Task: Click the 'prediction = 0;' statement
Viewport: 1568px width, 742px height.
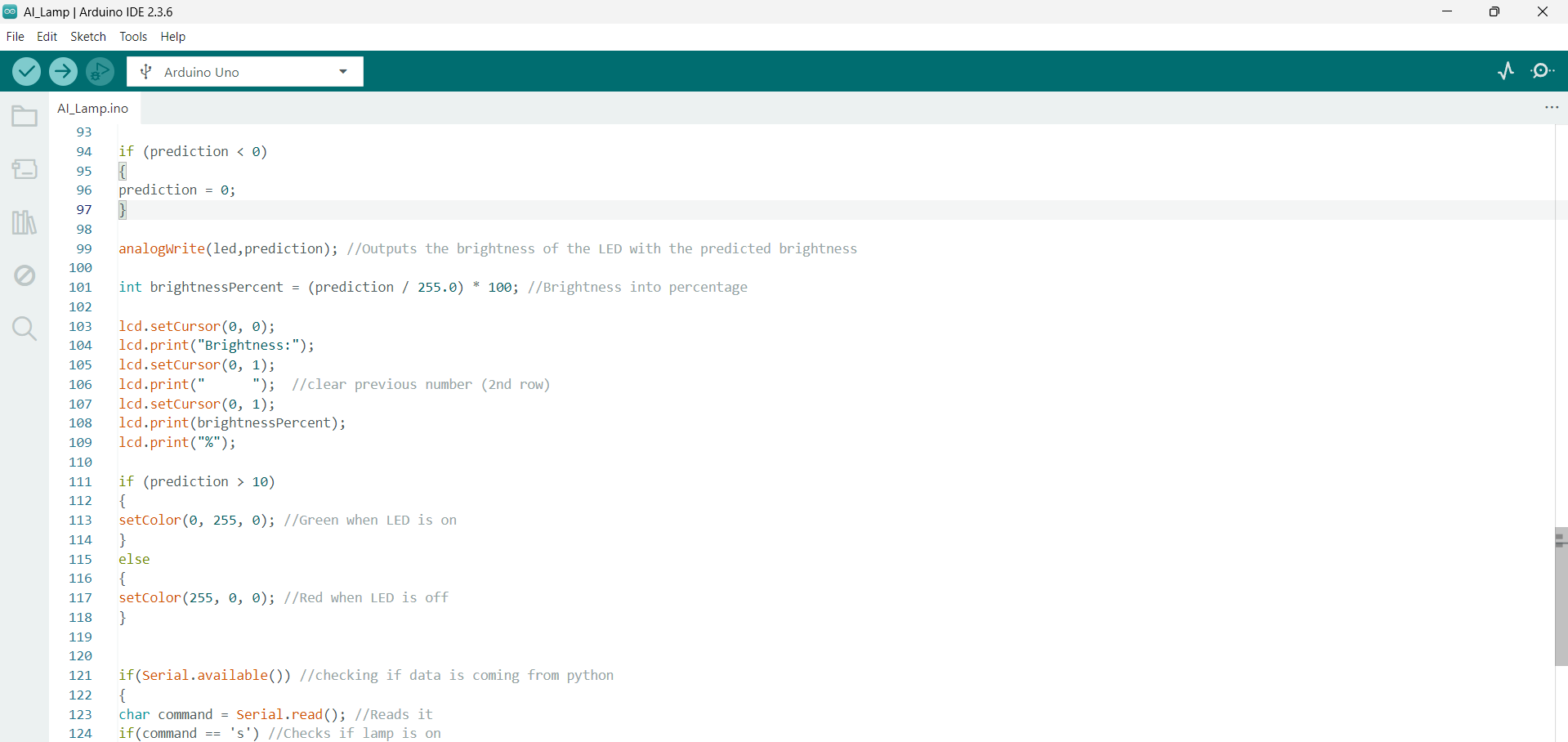Action: pyautogui.click(x=177, y=190)
